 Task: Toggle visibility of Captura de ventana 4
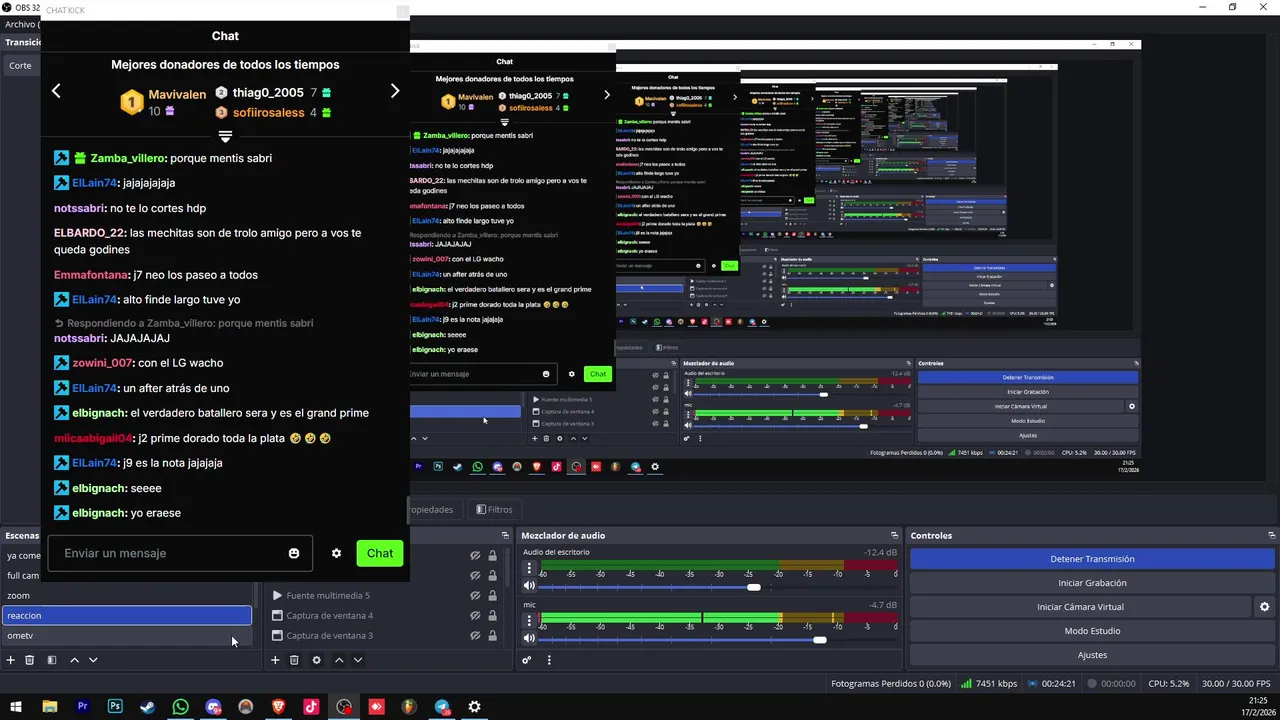pos(476,616)
